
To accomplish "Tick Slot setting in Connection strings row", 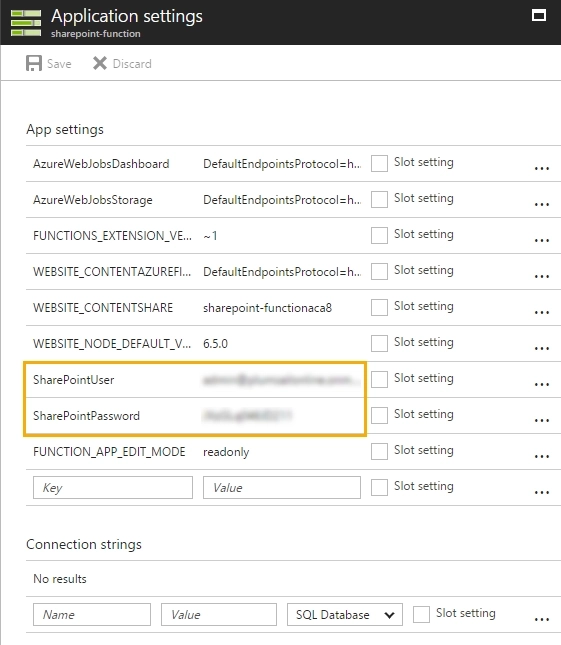I will pos(421,615).
